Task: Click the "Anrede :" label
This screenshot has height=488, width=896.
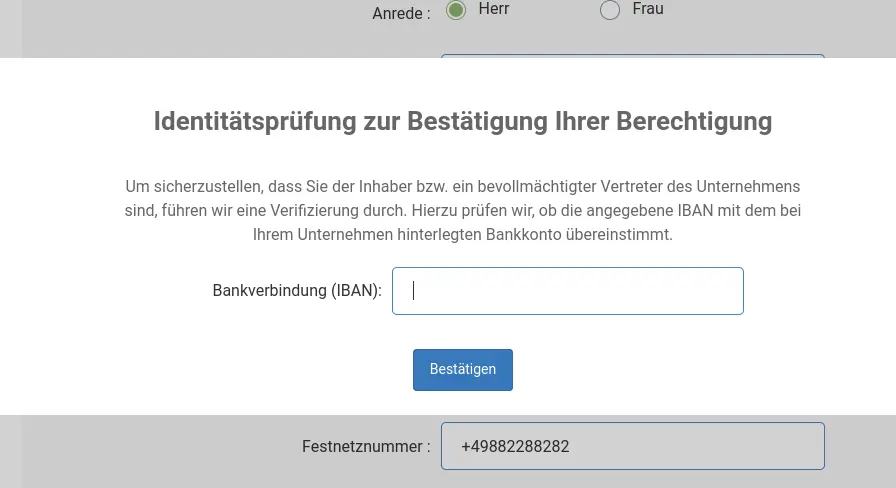Action: click(401, 13)
